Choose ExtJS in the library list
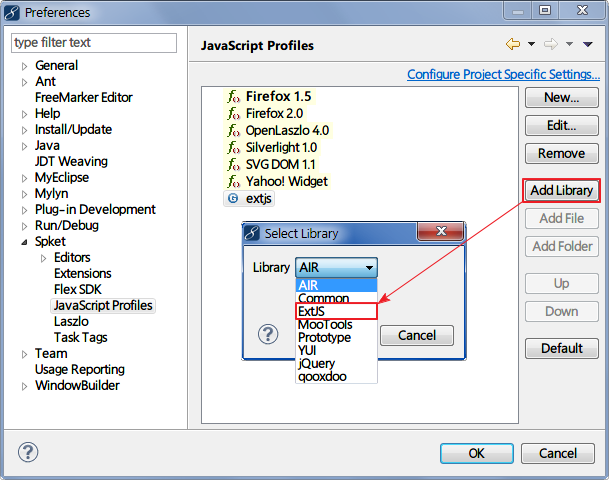609x480 pixels. pos(336,311)
